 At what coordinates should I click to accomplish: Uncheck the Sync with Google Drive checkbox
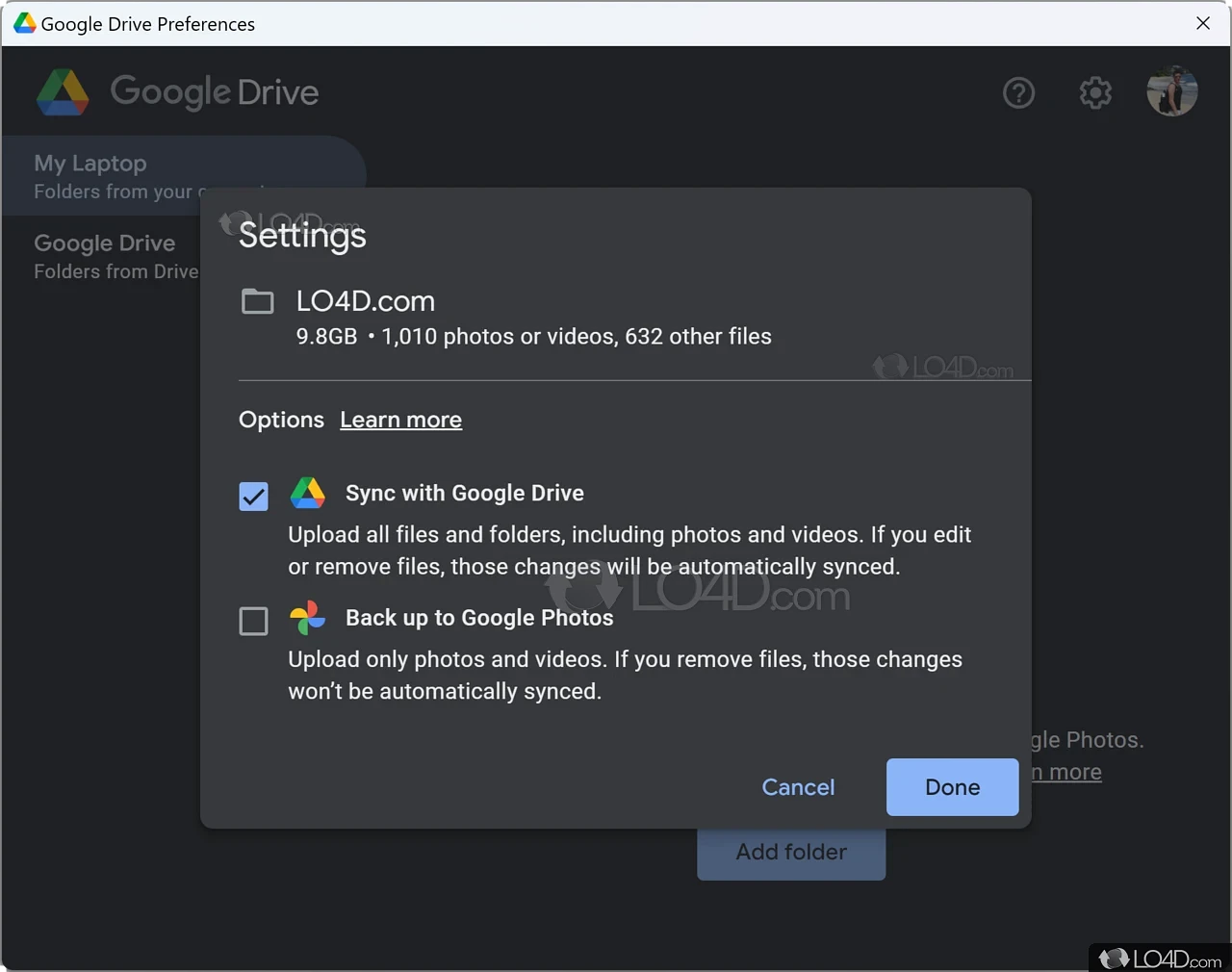[x=253, y=497]
